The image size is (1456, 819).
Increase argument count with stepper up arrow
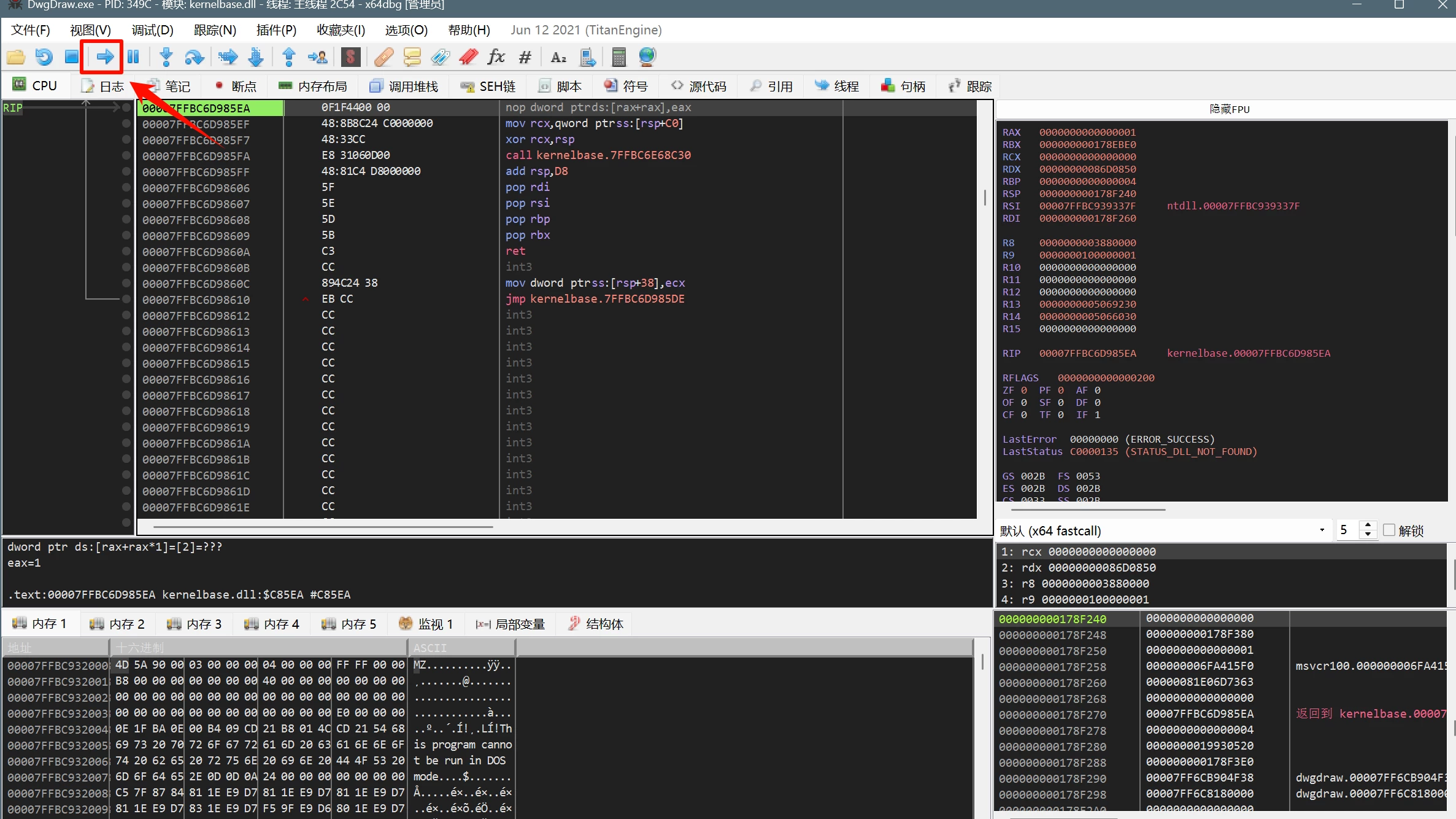pyautogui.click(x=1368, y=526)
